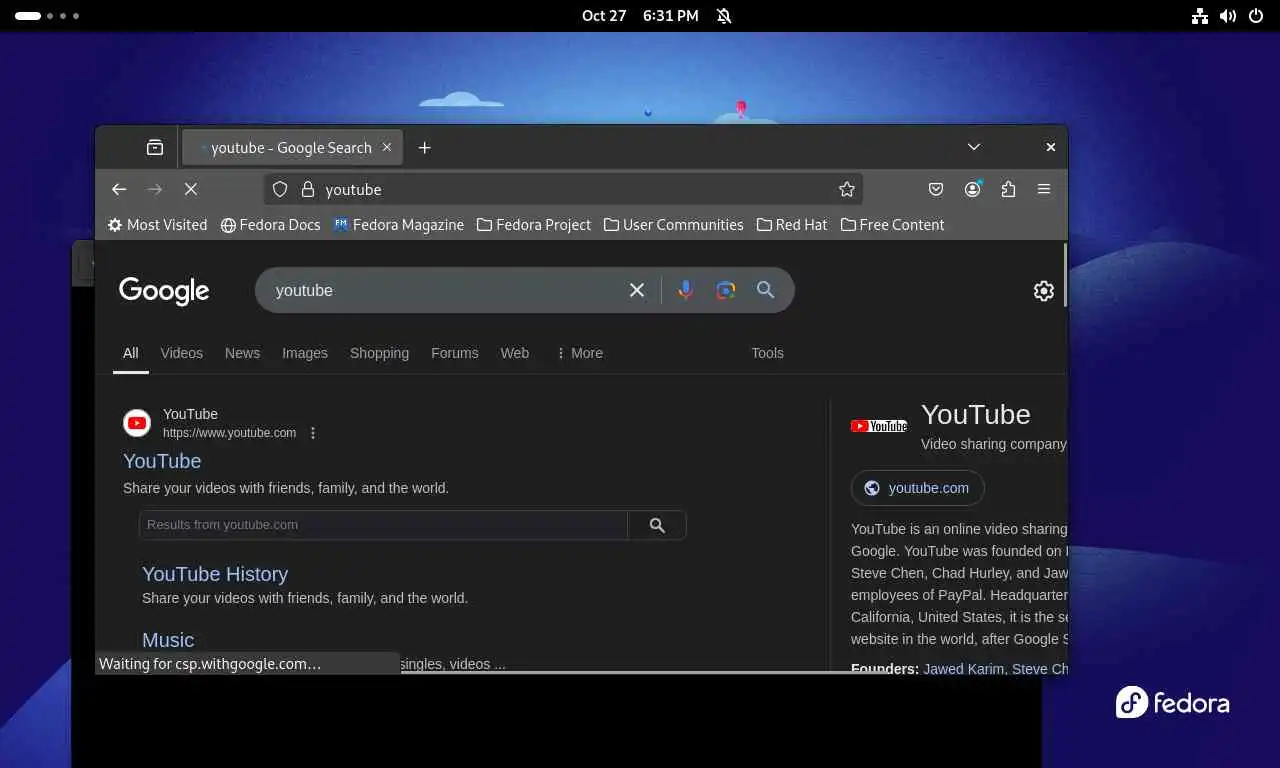The image size is (1280, 768).
Task: Open Firefox View recent browsing icon
Action: [155, 147]
